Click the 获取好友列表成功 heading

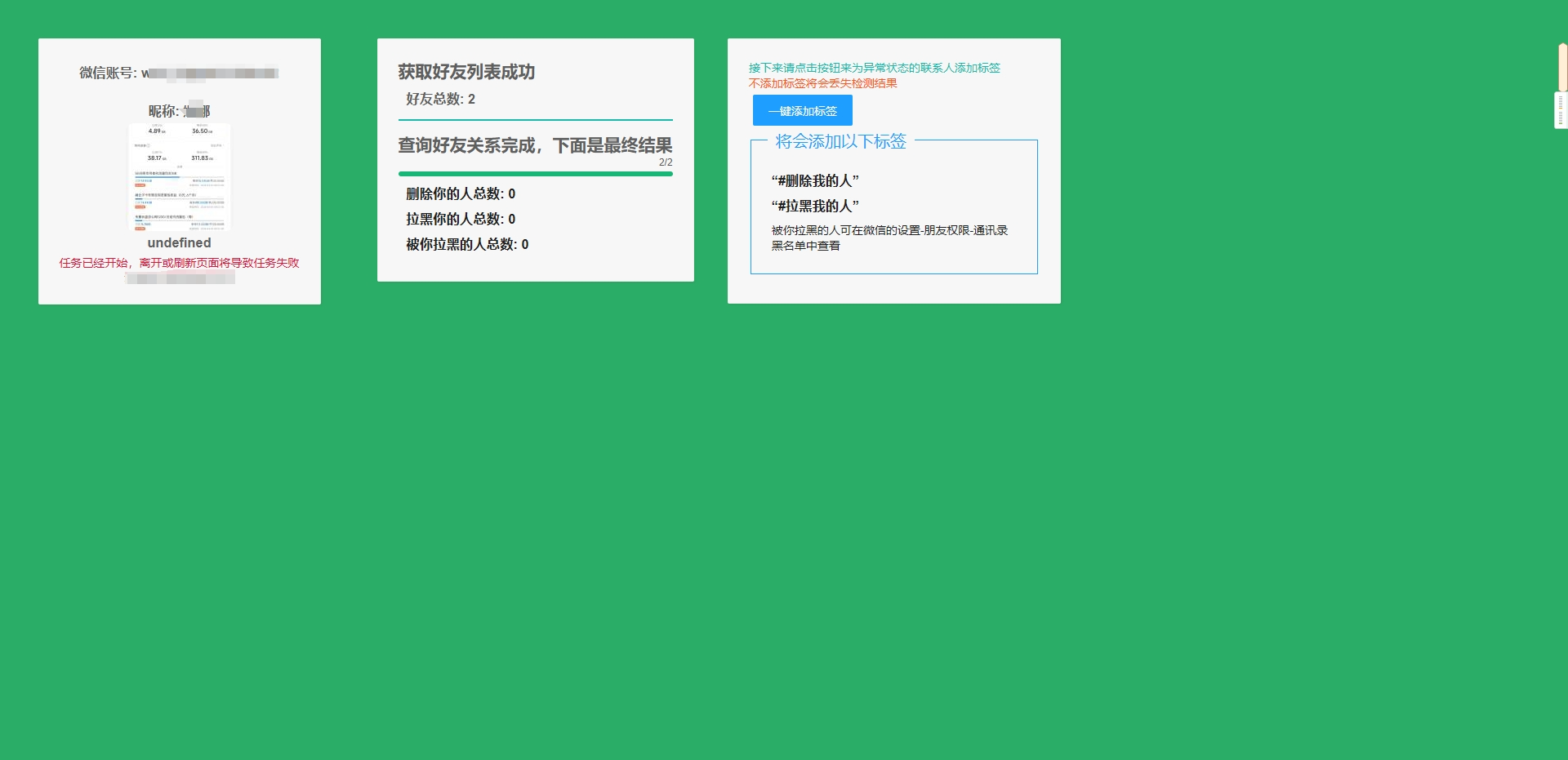coord(466,72)
